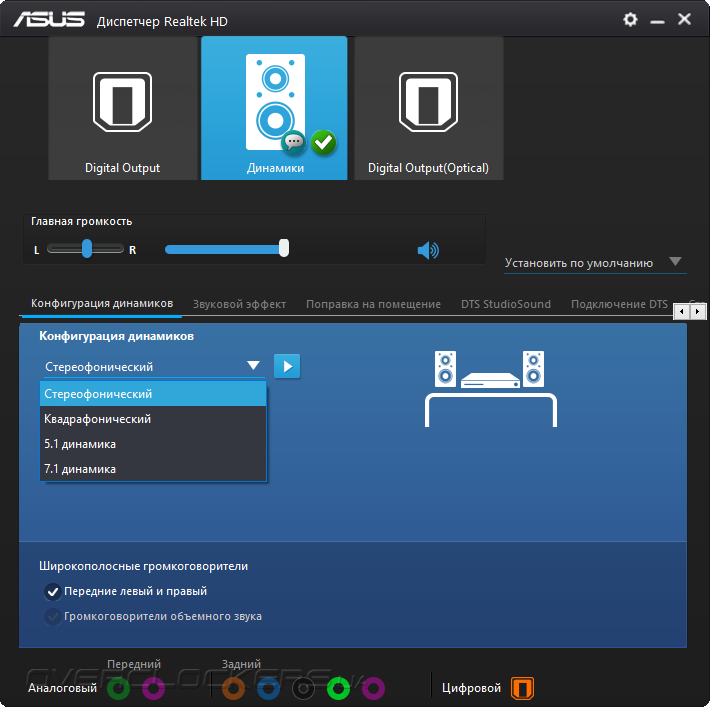The width and height of the screenshot is (710, 707).
Task: Minimize the Realtek HD manager window
Action: click(x=657, y=21)
